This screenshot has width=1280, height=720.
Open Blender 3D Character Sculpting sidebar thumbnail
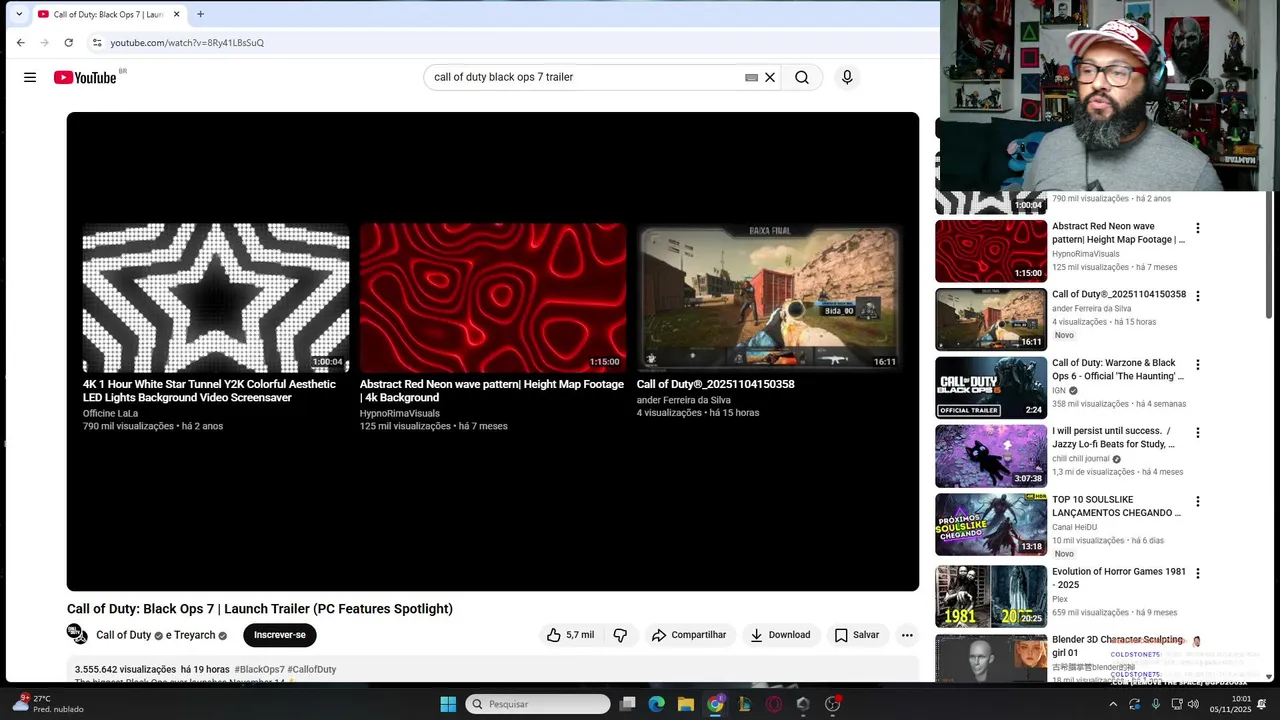[991, 658]
